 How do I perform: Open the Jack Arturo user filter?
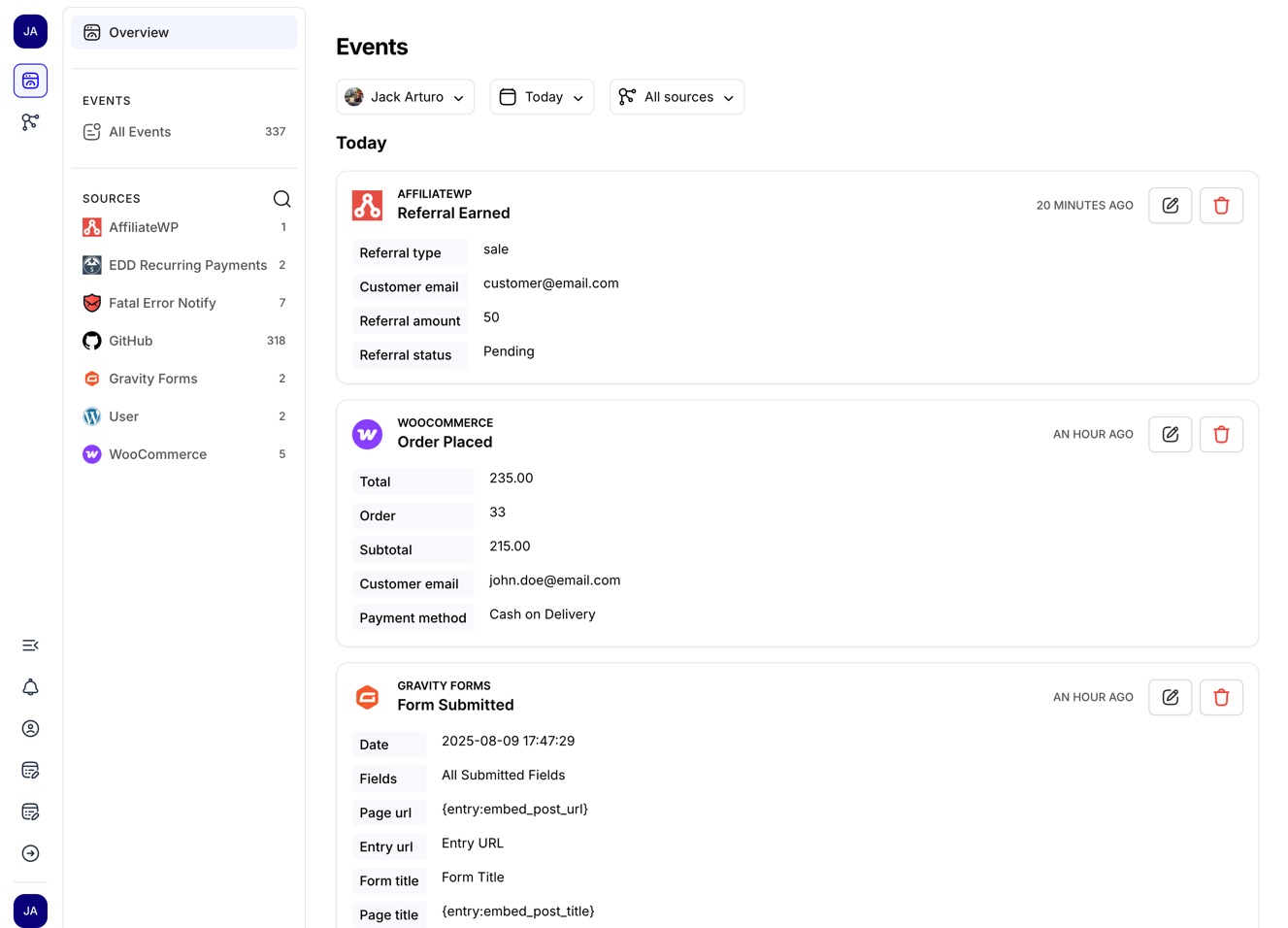405,96
